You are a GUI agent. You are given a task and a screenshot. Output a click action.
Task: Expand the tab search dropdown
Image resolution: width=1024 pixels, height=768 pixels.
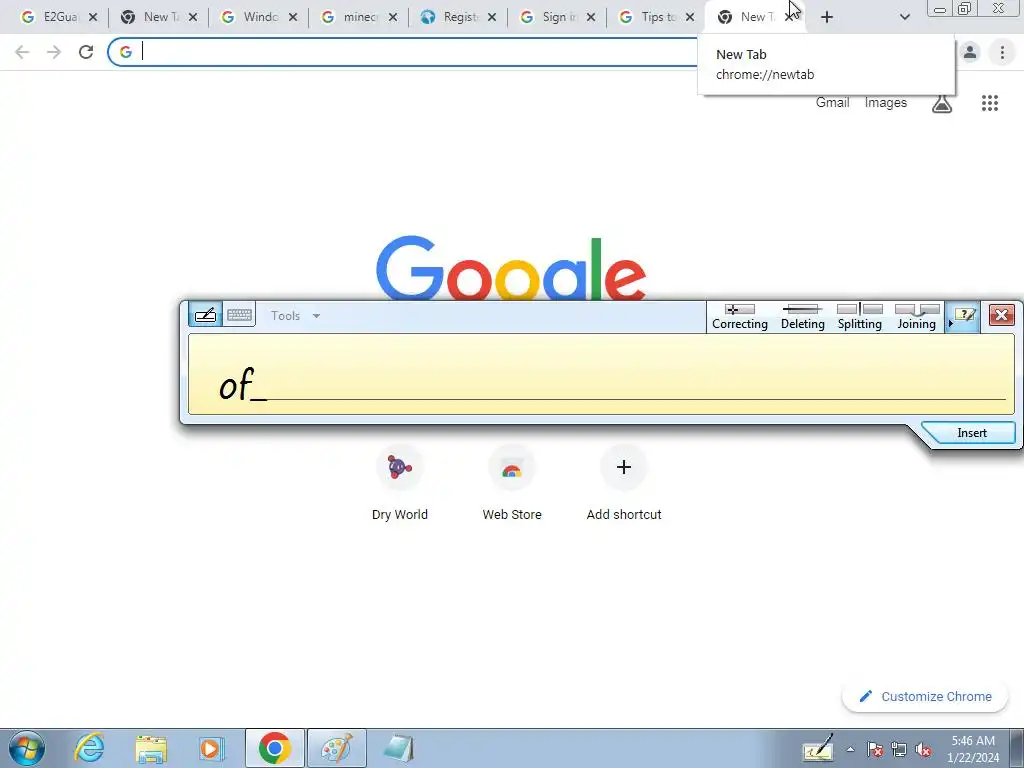click(904, 17)
